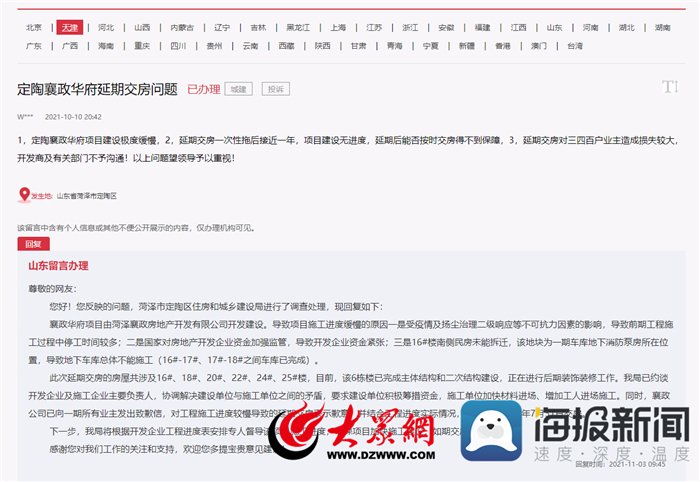Select the highlighted 天津 tab

pyautogui.click(x=70, y=28)
